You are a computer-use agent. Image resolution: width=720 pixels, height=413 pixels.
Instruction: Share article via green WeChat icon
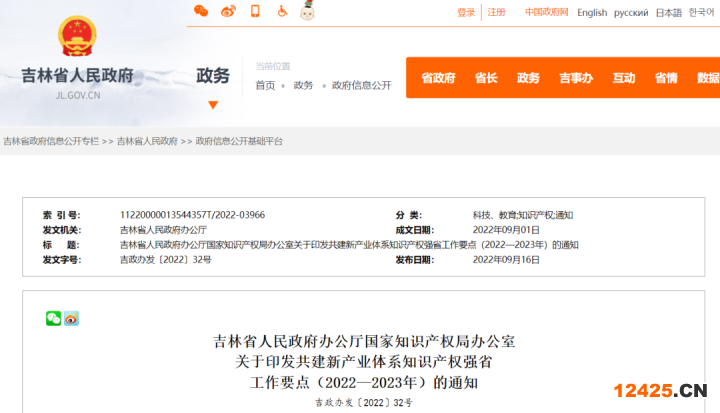(53, 318)
